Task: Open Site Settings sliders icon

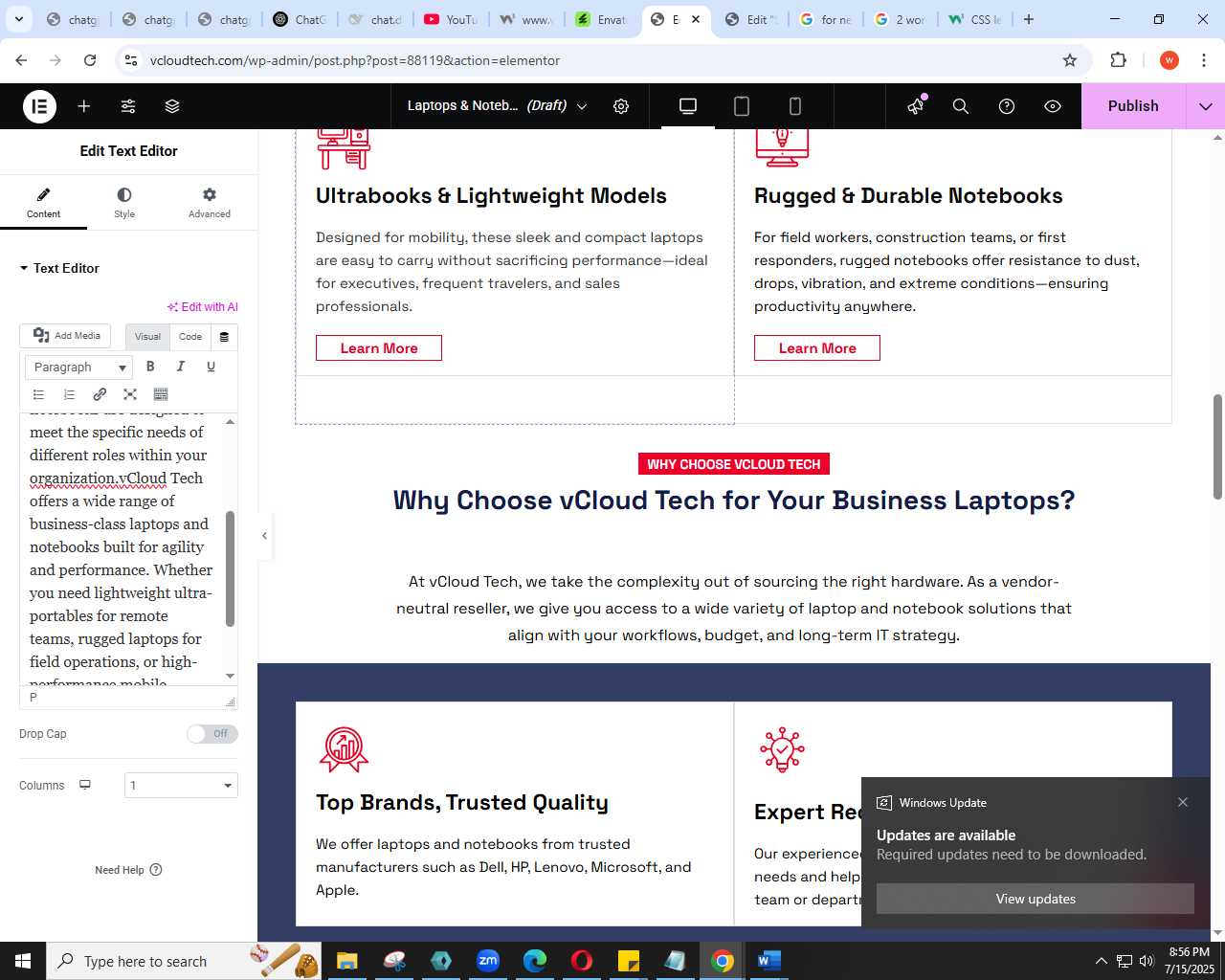Action: tap(128, 106)
